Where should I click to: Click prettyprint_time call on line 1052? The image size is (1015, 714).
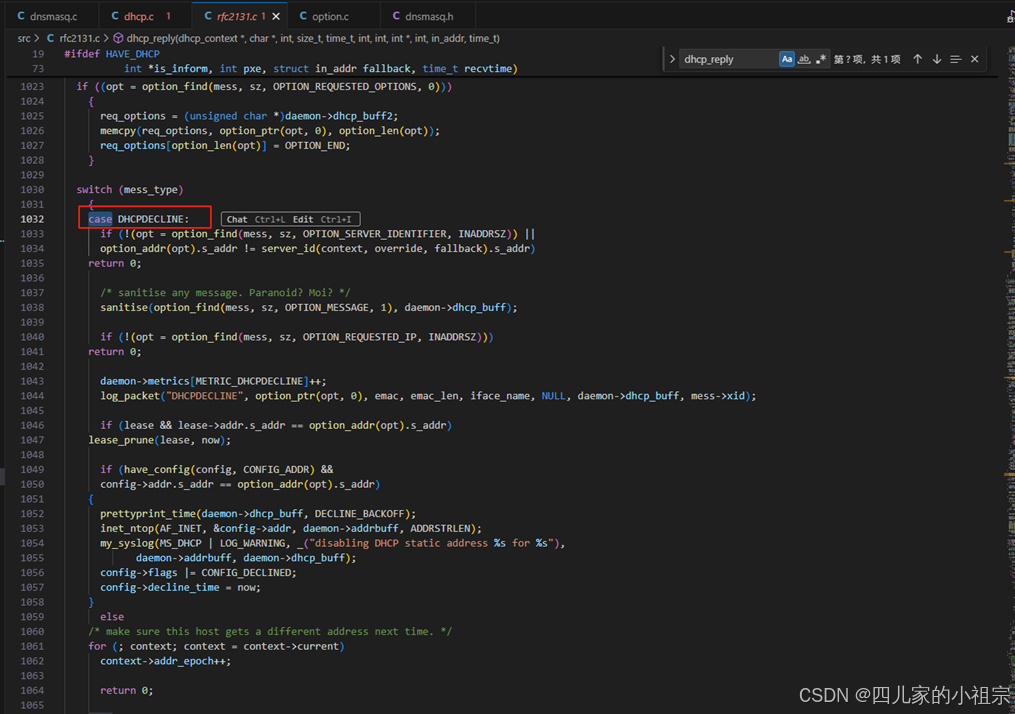(x=148, y=513)
